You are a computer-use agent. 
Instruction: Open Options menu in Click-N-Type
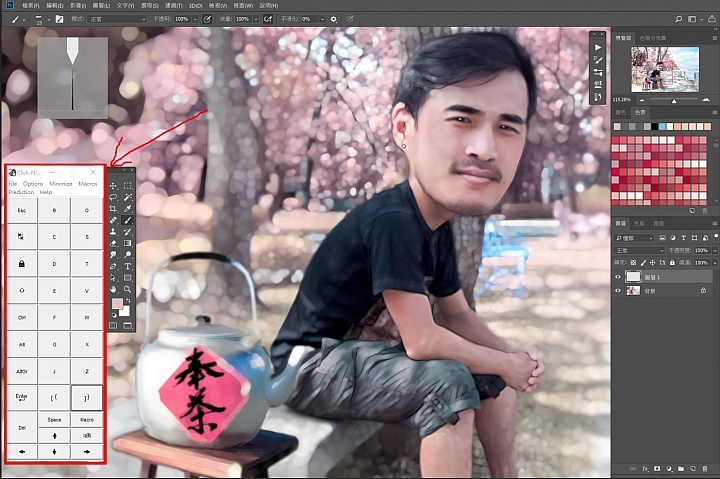point(33,184)
